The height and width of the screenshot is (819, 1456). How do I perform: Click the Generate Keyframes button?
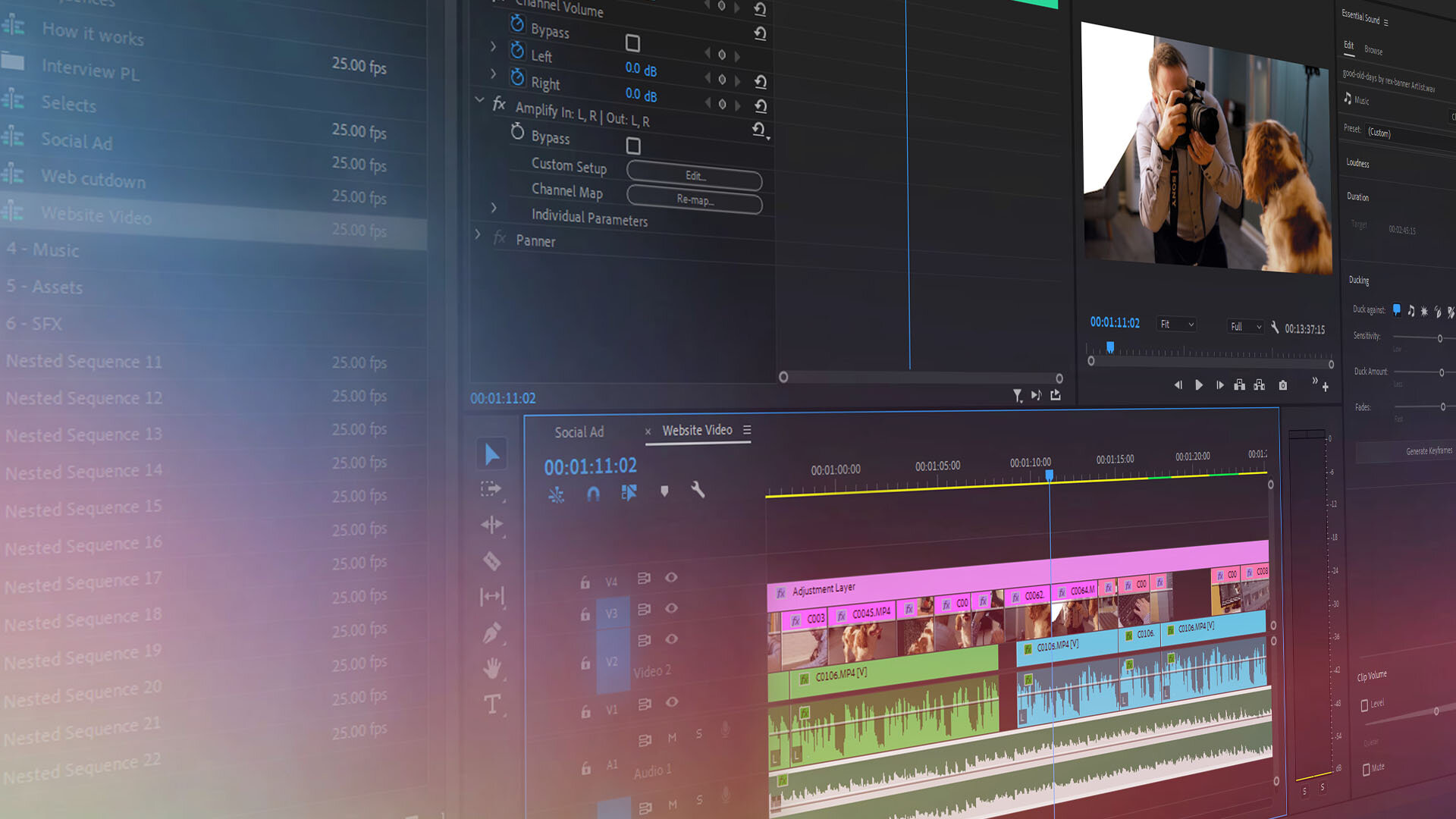point(1405,451)
